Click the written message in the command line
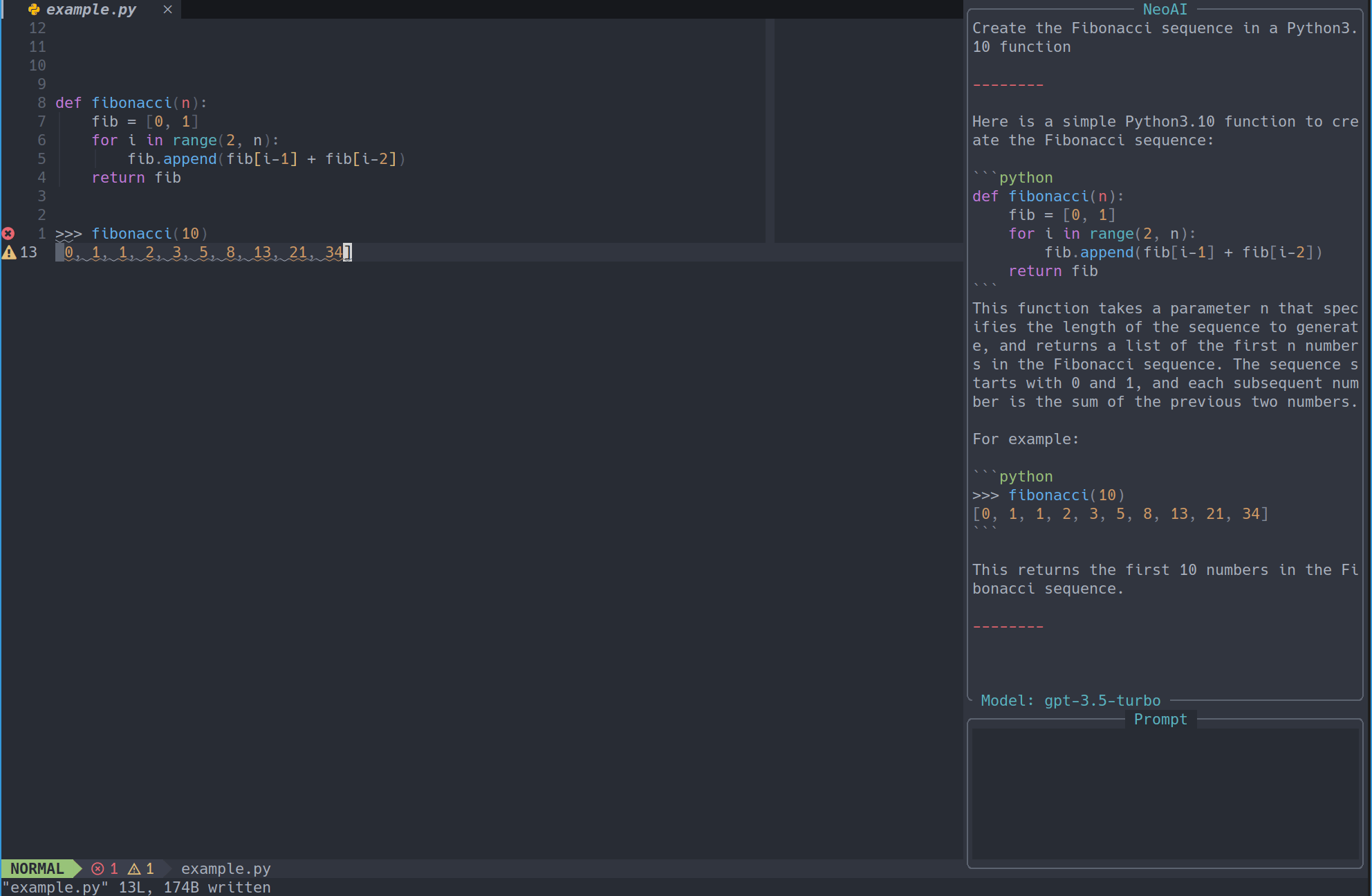 (x=238, y=887)
